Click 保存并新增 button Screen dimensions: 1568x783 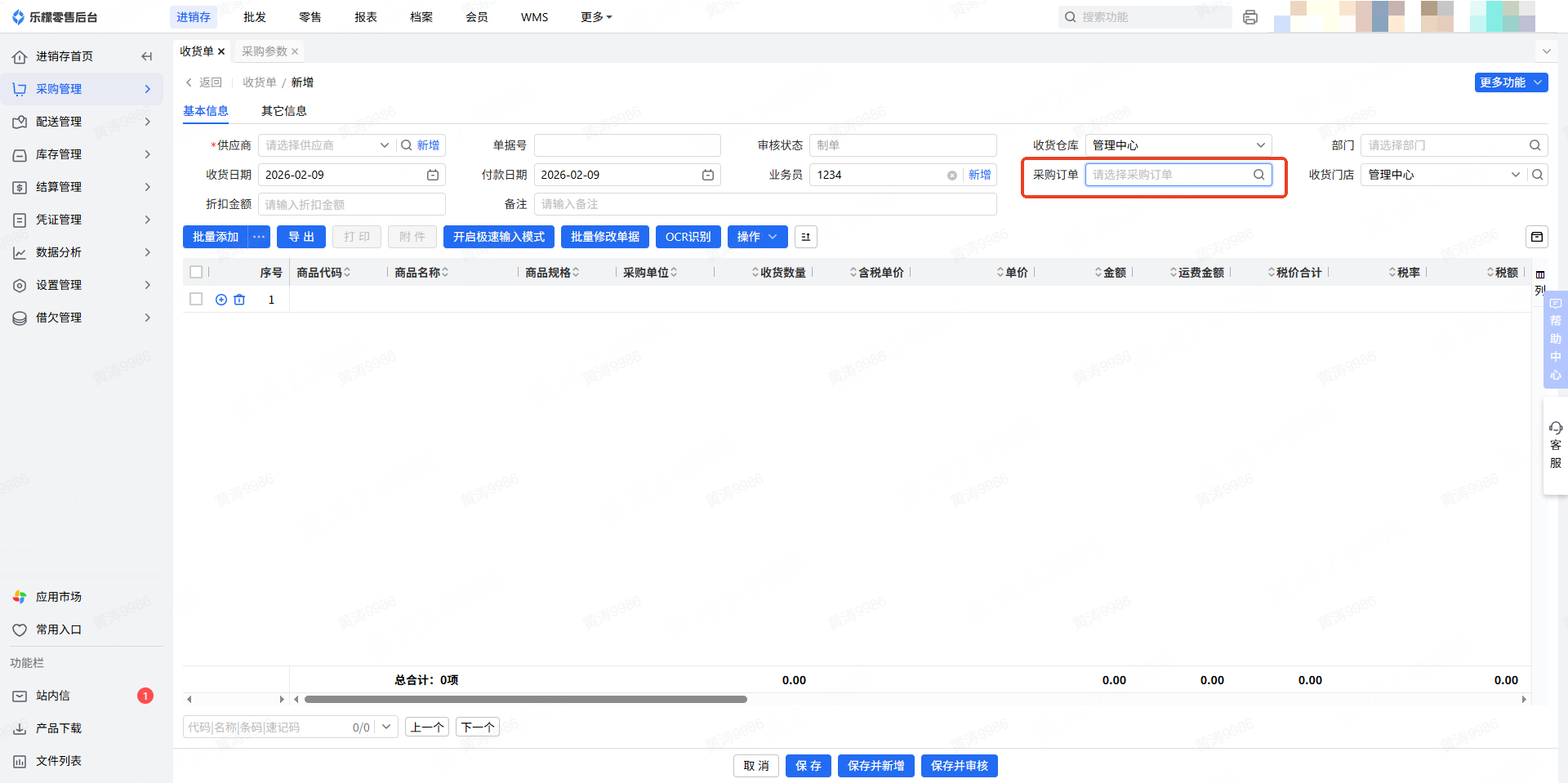coord(876,766)
